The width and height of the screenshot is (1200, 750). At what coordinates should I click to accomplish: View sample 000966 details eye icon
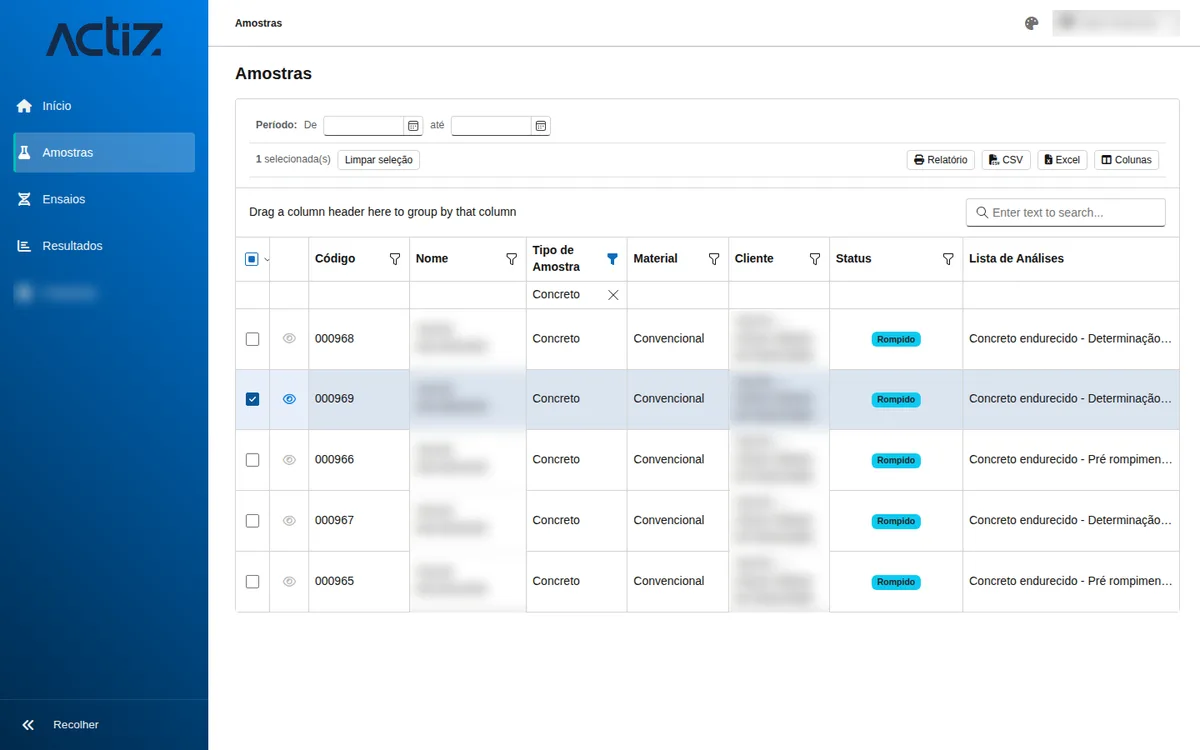point(289,460)
